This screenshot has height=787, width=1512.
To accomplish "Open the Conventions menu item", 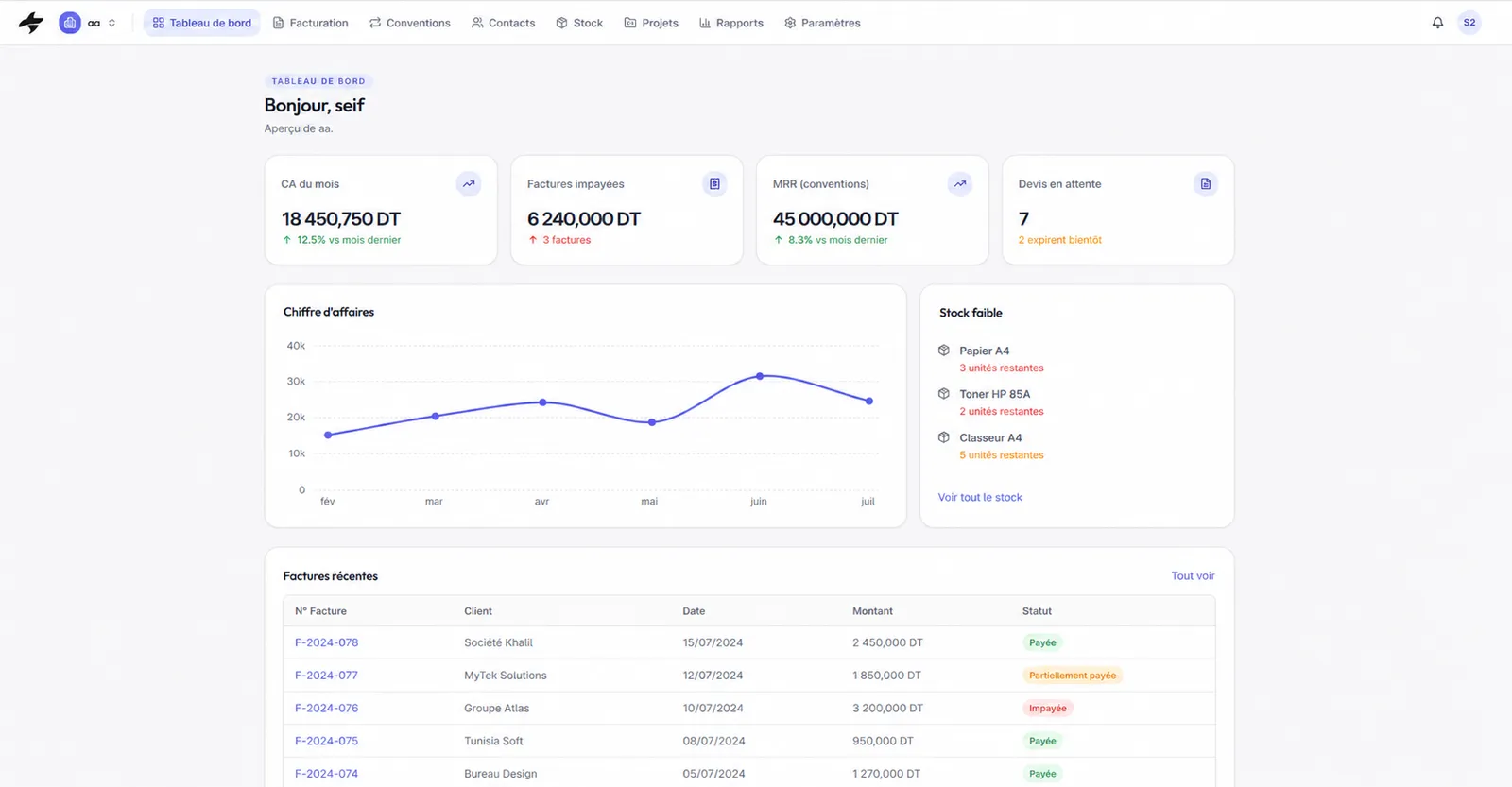I will (409, 23).
